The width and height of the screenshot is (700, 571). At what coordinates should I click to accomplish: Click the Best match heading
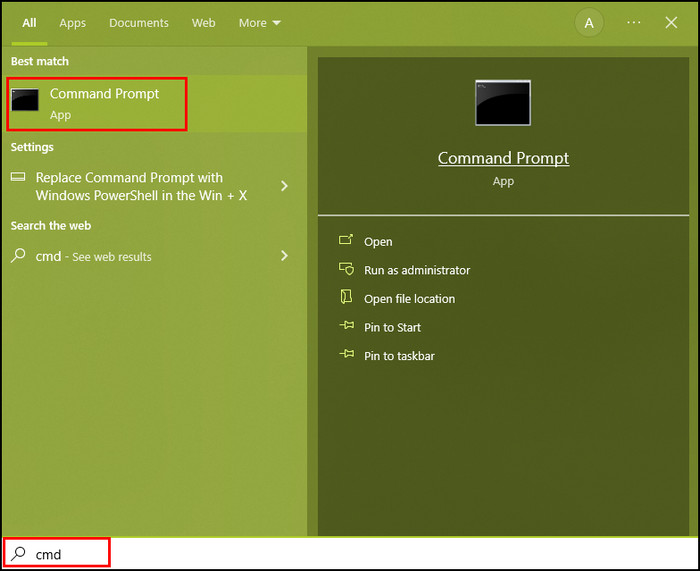40,61
